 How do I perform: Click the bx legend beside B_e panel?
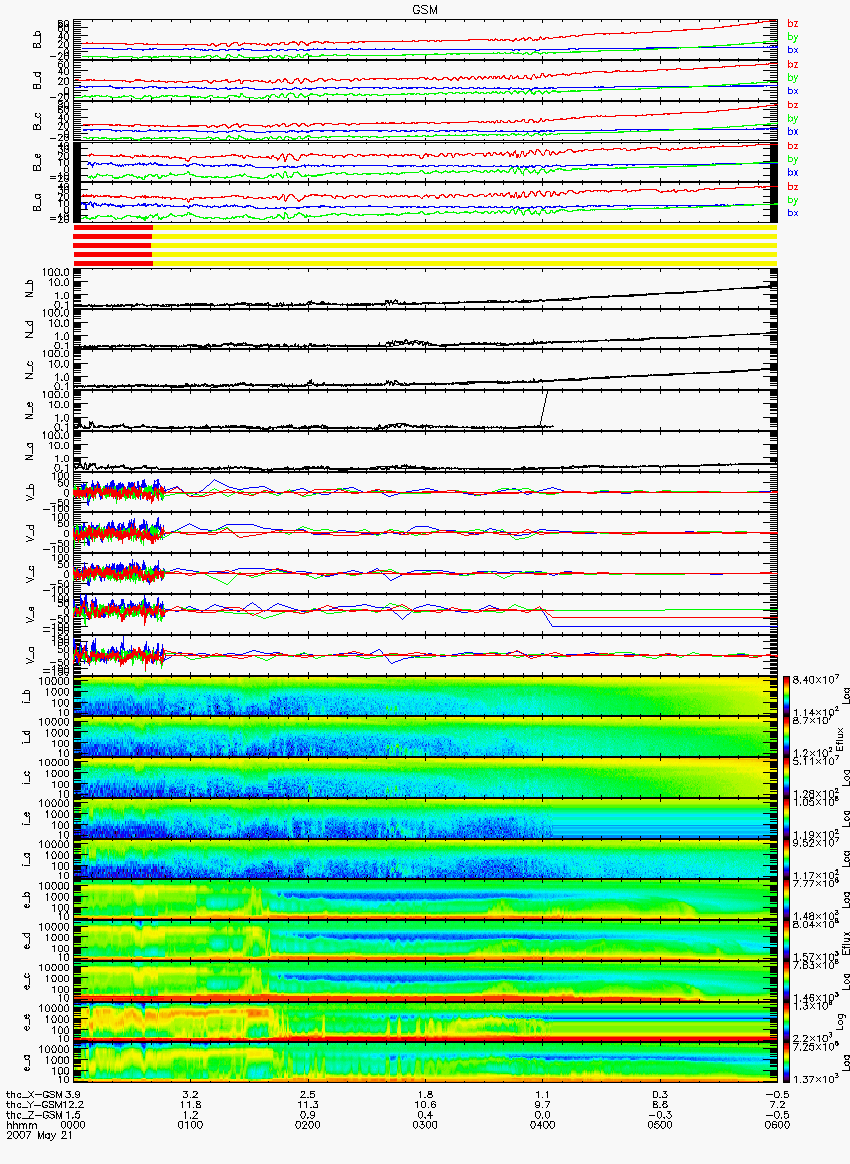(x=793, y=172)
